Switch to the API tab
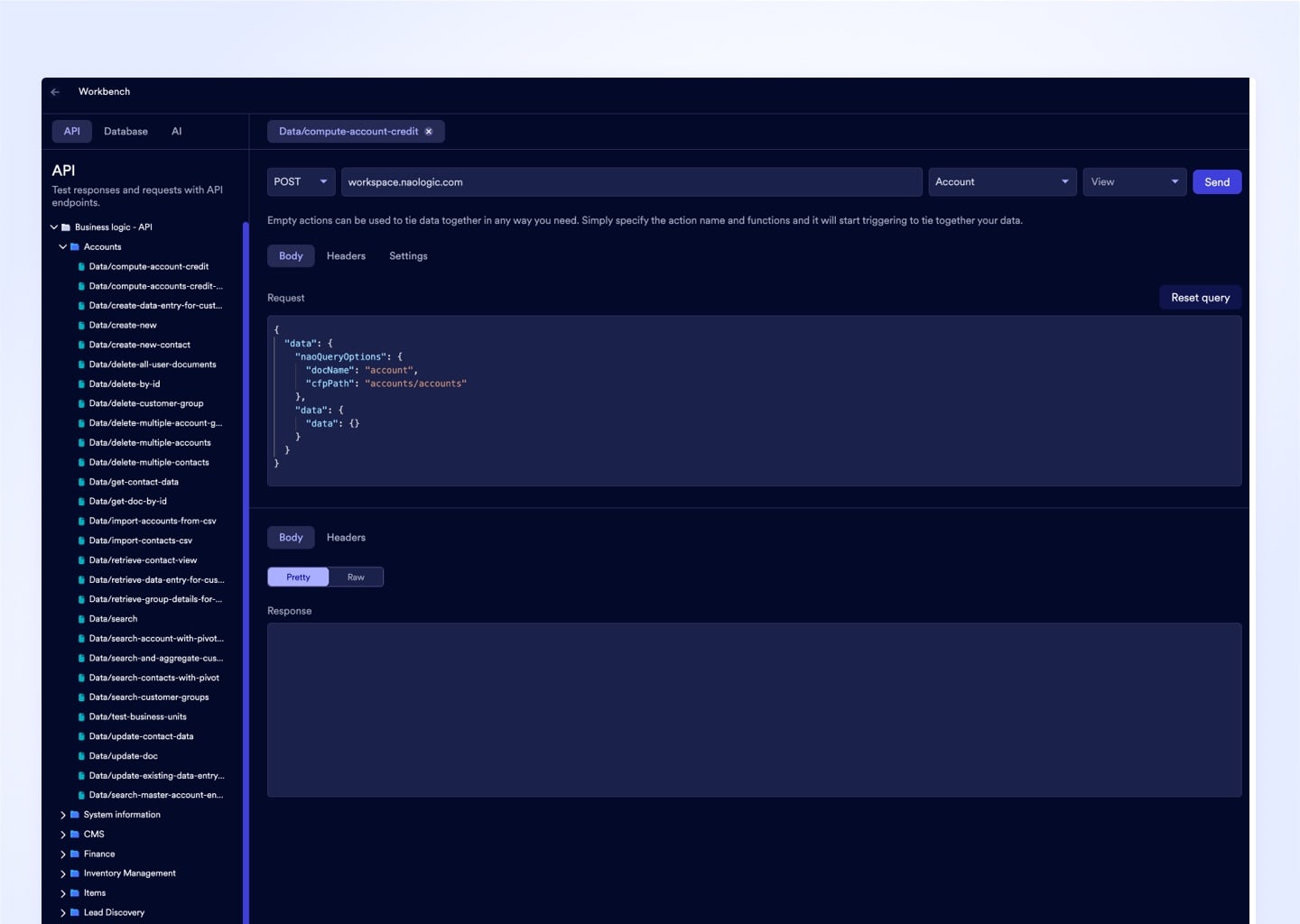The height and width of the screenshot is (924, 1300). click(x=71, y=132)
